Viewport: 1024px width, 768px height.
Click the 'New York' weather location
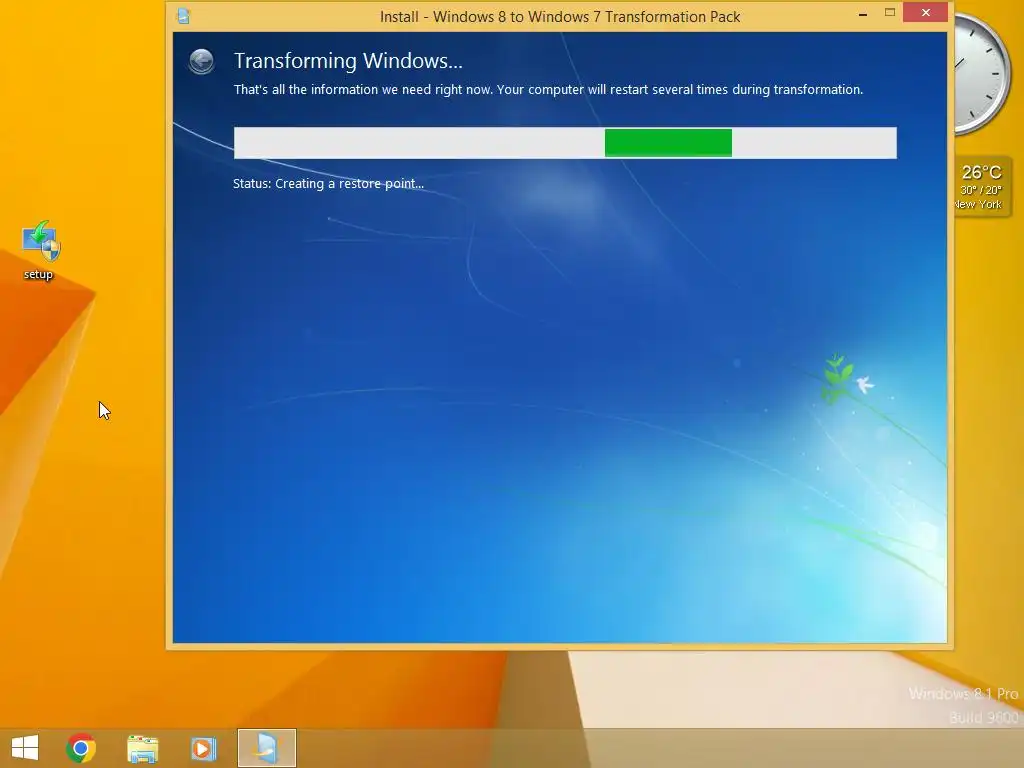(978, 204)
